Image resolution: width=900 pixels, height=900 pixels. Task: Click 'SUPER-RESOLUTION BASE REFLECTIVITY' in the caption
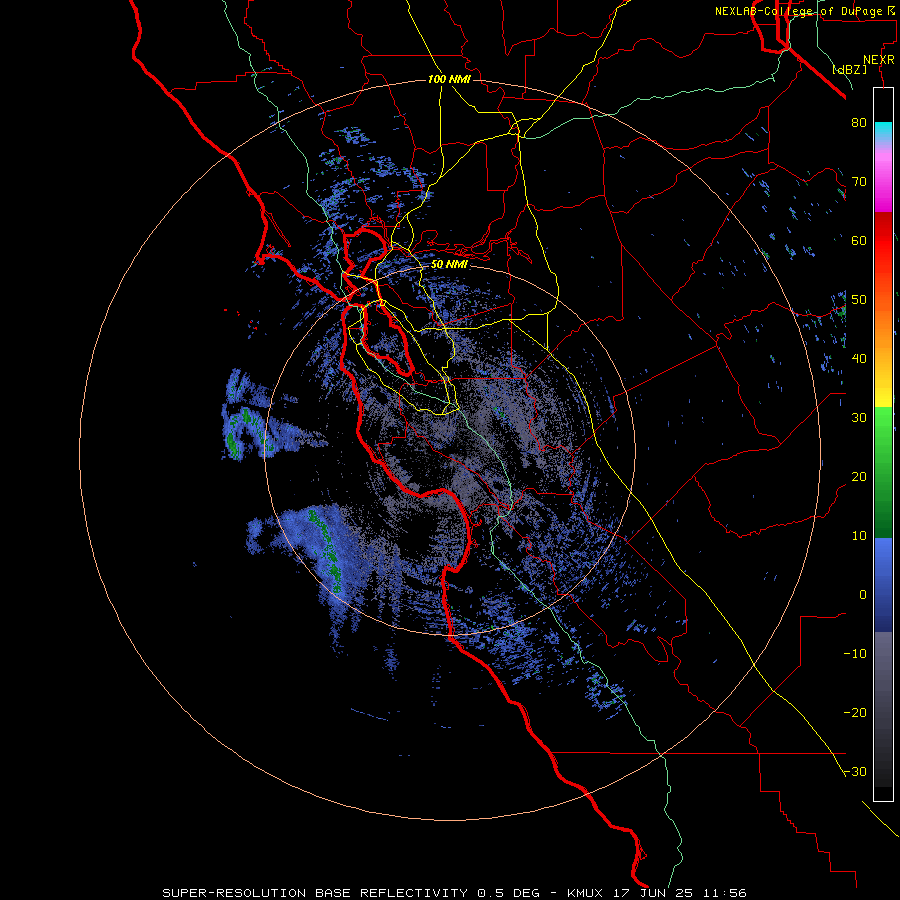click(x=315, y=893)
